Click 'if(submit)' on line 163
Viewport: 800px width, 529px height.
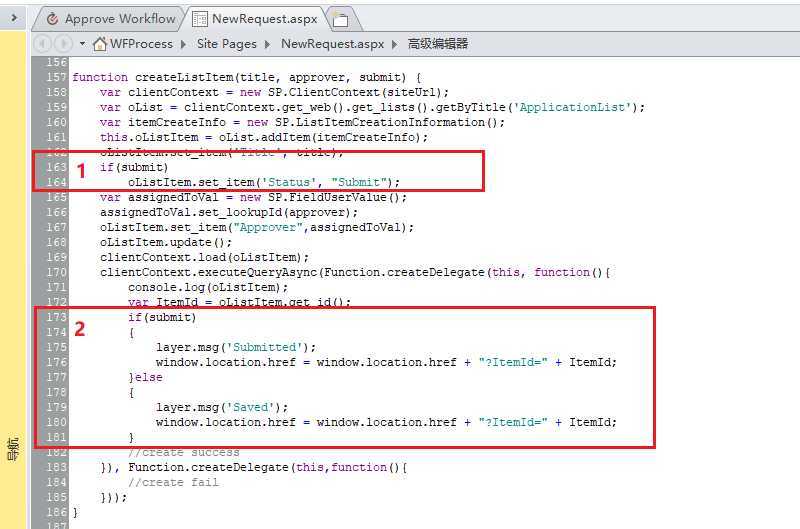coord(134,167)
